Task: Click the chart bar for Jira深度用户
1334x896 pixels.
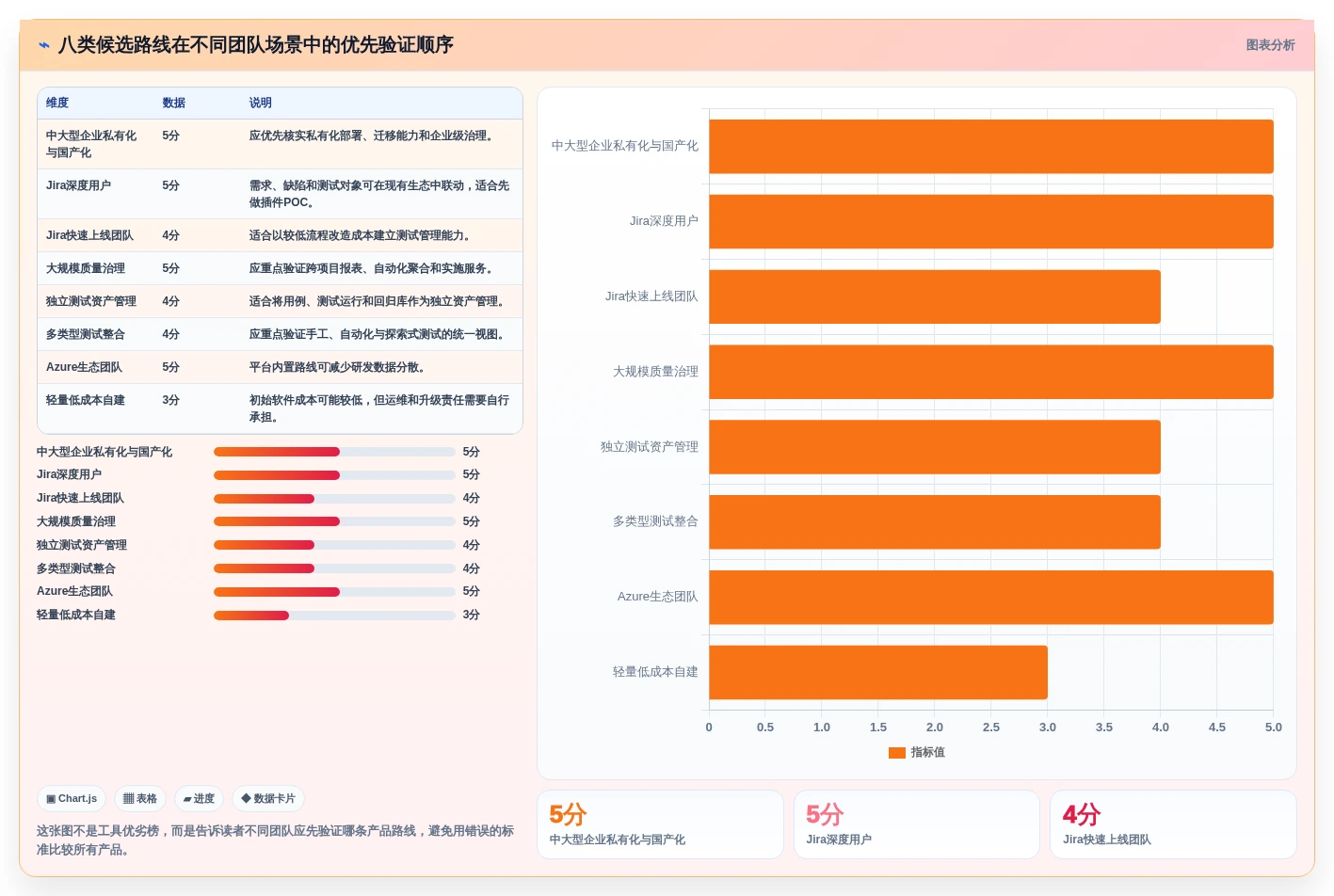Action: 991,221
